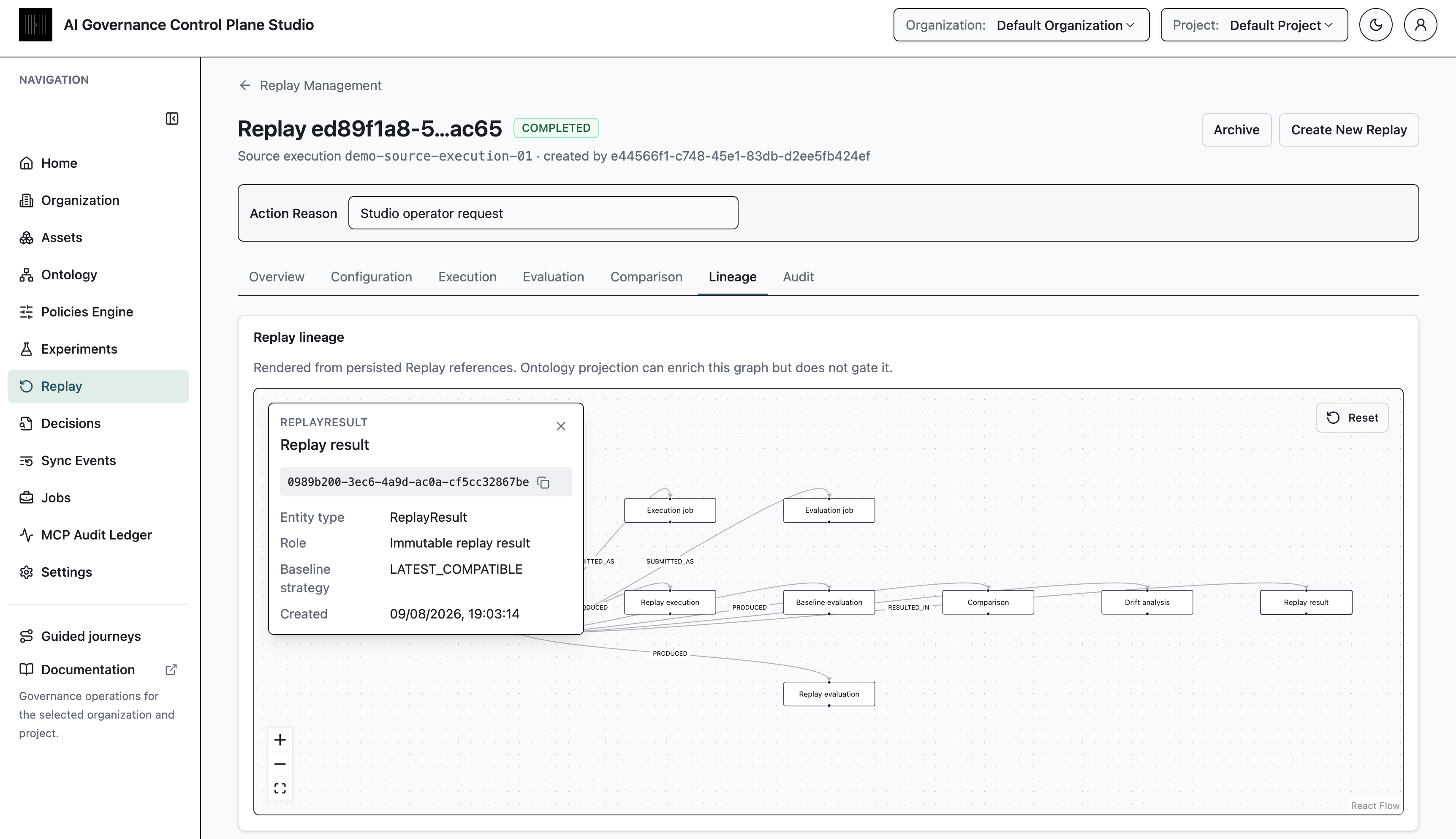The image size is (1456, 839).
Task: Switch to the Overview tab
Action: [277, 277]
